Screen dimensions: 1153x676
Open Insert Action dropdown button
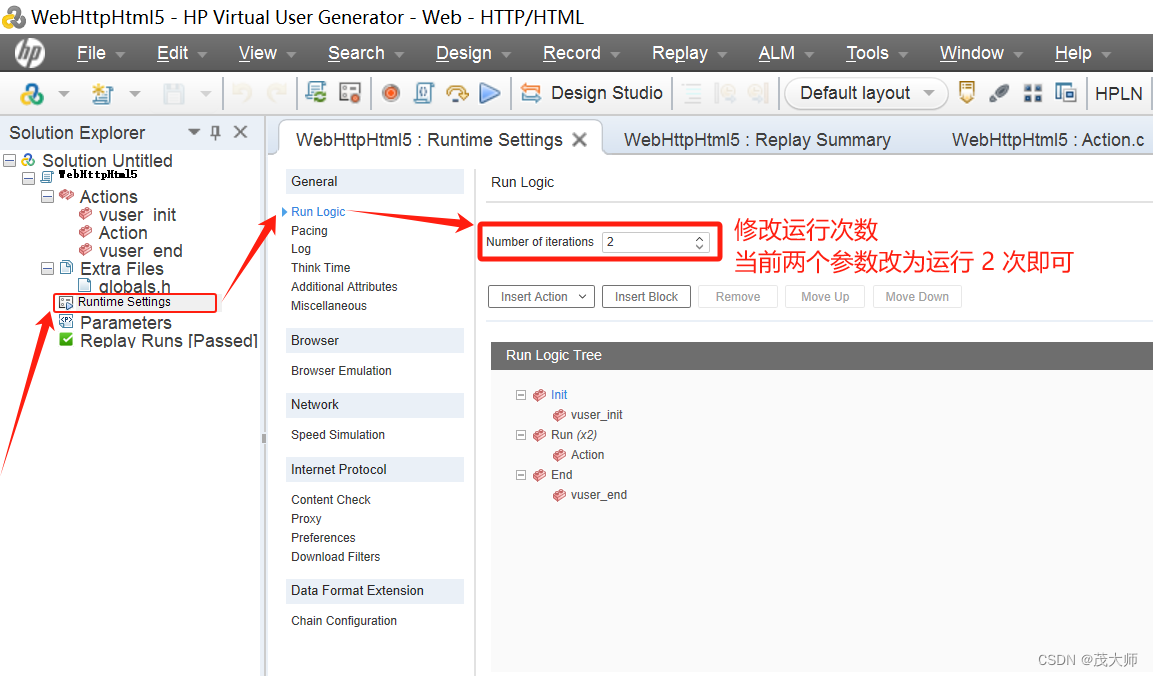[x=541, y=296]
